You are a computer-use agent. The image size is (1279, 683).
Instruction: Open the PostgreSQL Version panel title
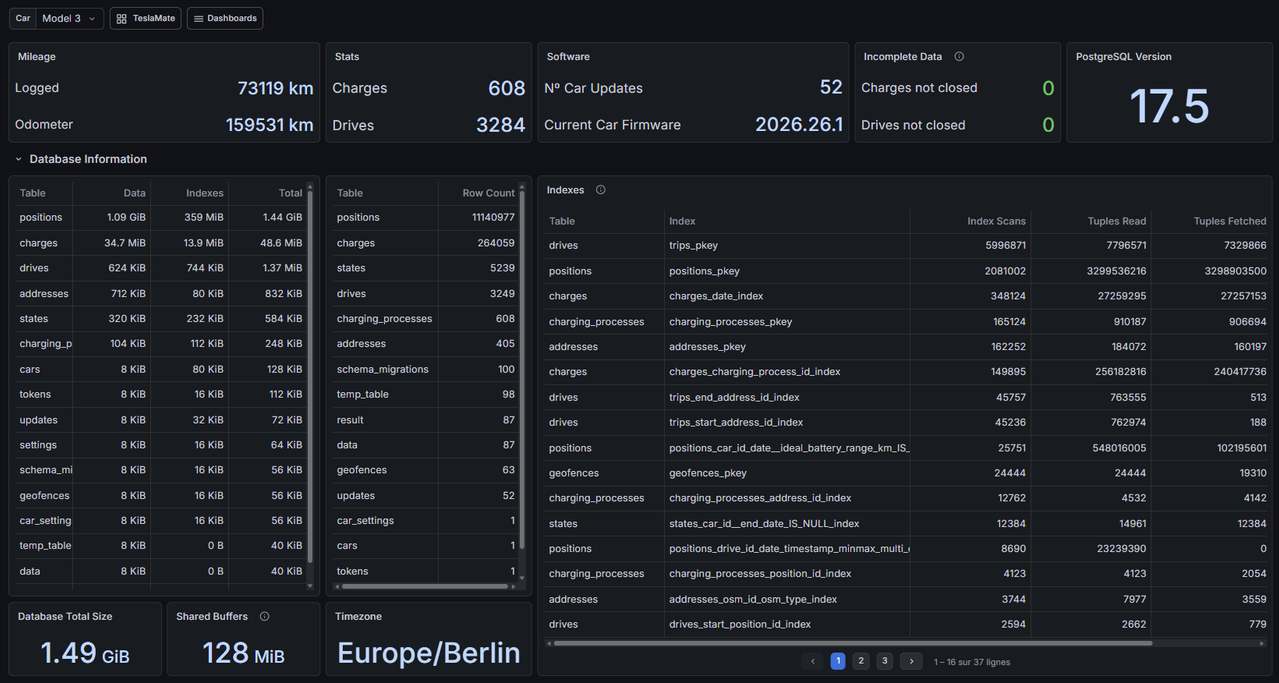[1123, 57]
